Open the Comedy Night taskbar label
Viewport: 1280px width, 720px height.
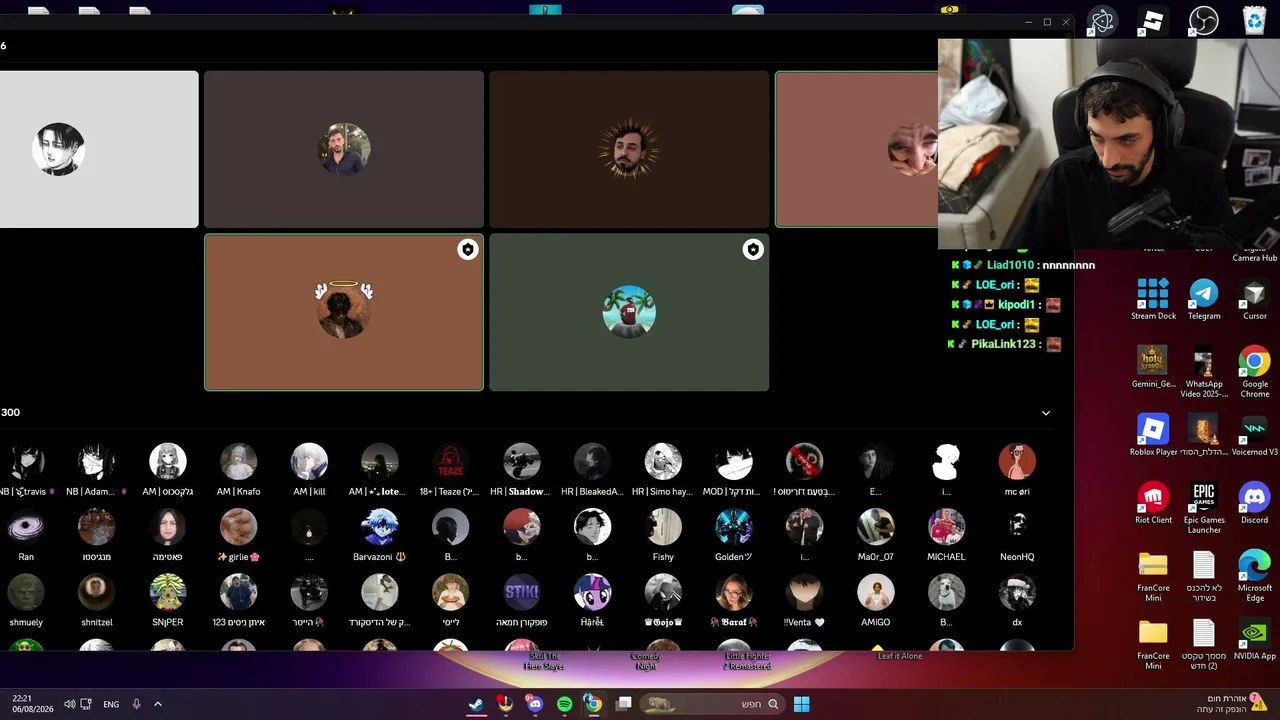click(x=645, y=661)
